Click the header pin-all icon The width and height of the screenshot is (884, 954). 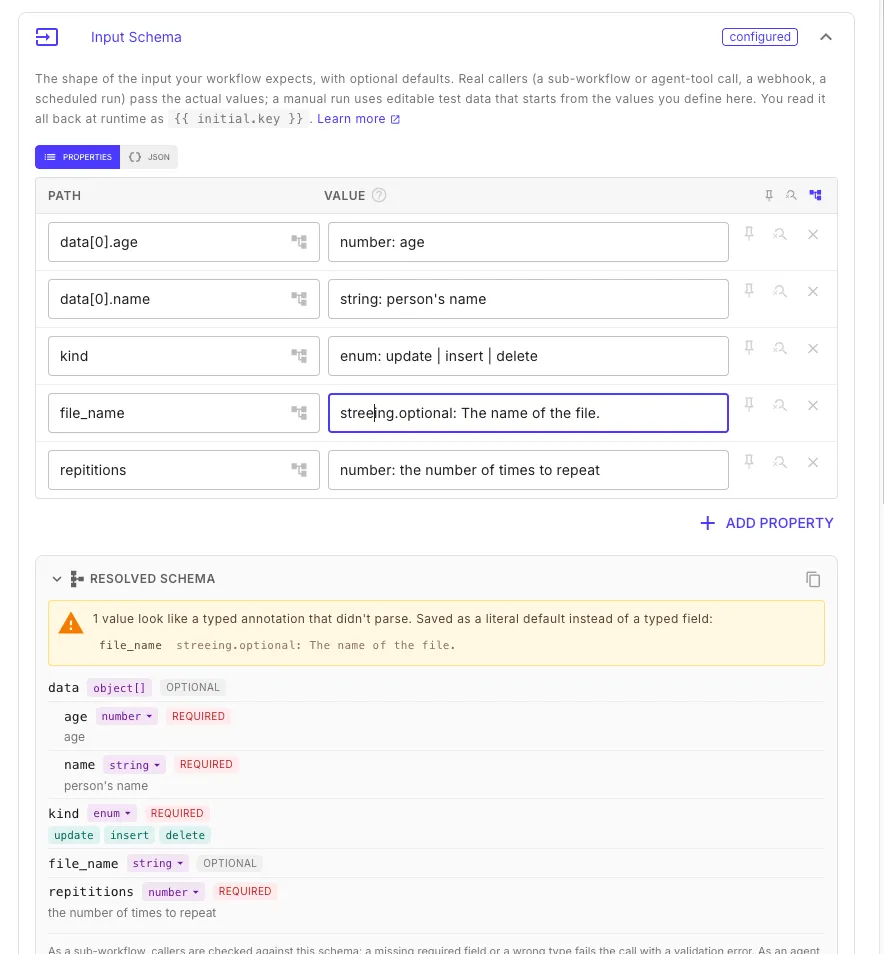pos(769,195)
